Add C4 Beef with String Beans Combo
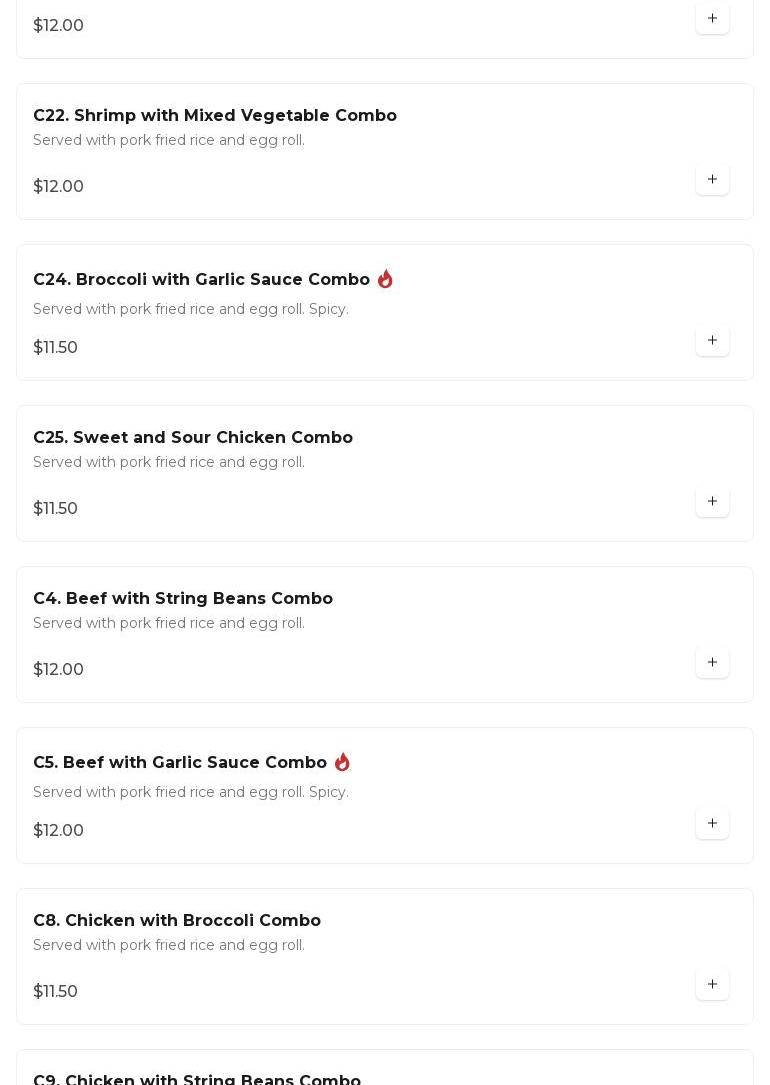Screen dimensions: 770x1085 pos(712,663)
